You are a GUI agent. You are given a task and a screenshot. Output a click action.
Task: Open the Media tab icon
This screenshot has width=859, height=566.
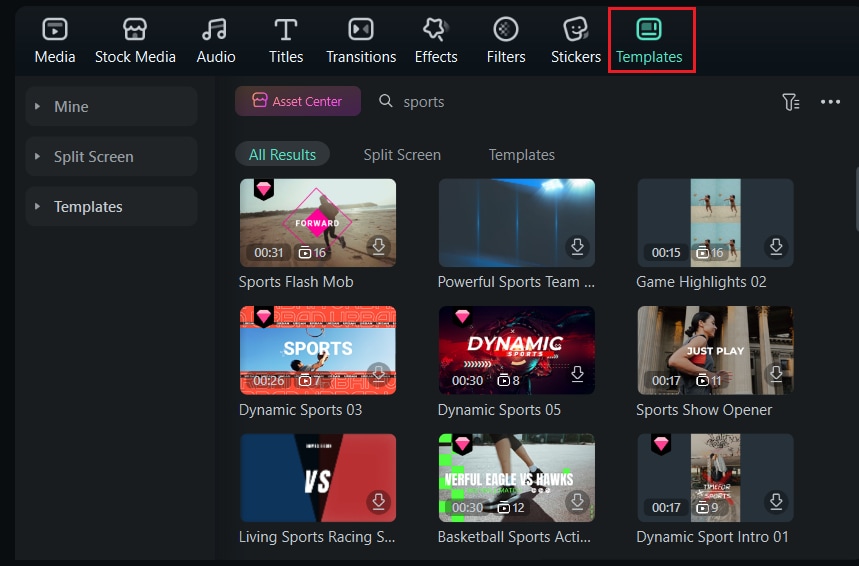(x=55, y=30)
